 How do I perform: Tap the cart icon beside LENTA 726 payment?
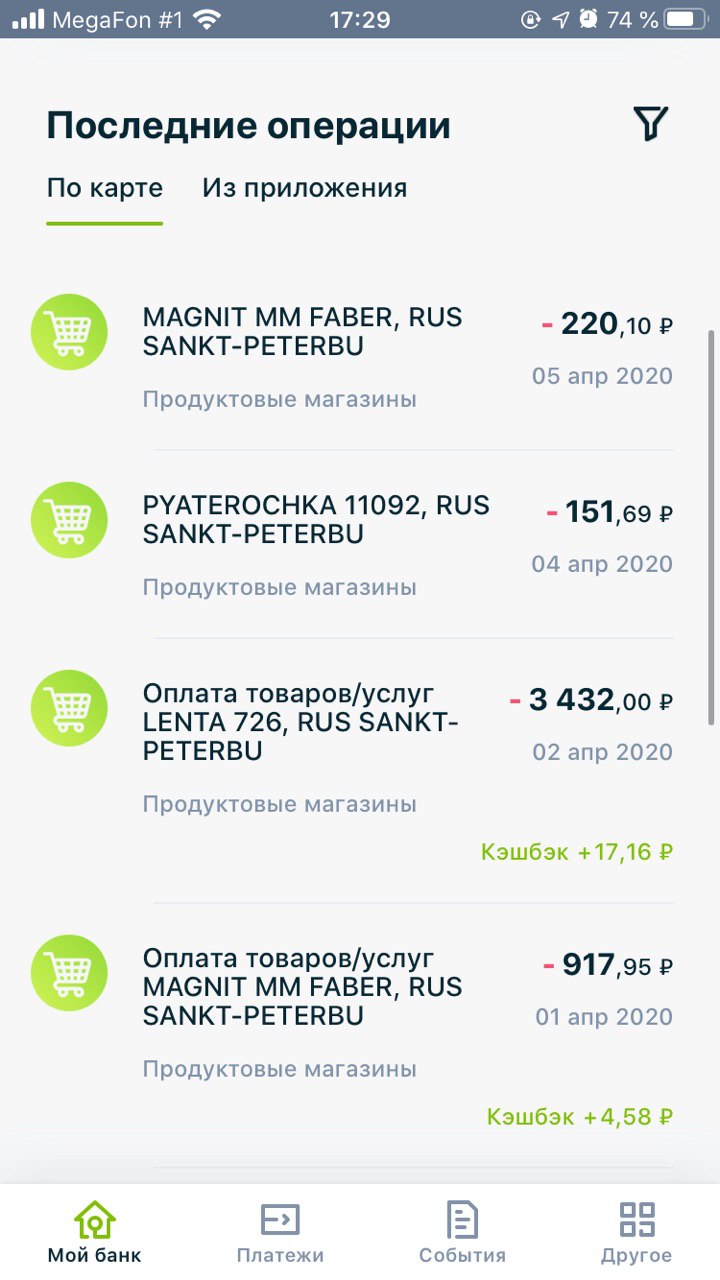click(x=69, y=708)
